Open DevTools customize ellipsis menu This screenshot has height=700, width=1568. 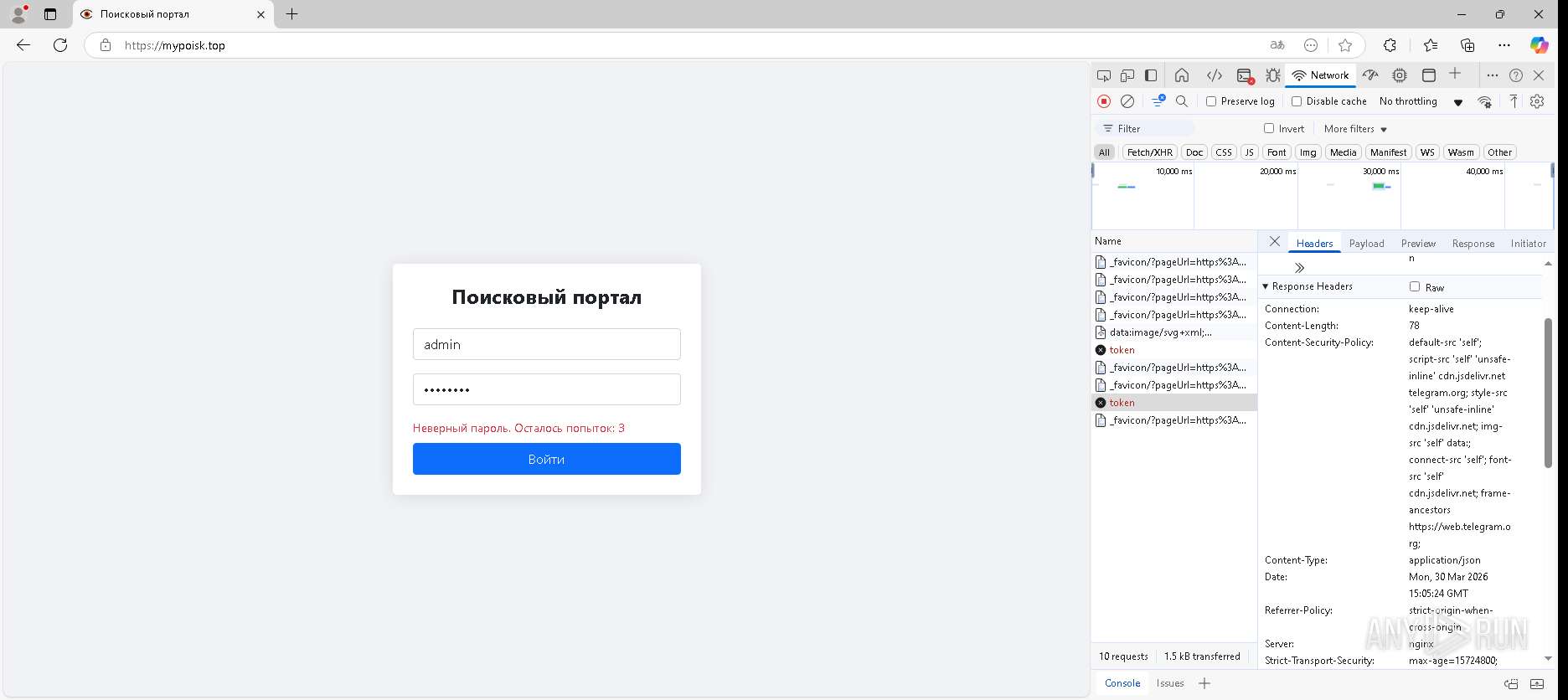[x=1492, y=75]
